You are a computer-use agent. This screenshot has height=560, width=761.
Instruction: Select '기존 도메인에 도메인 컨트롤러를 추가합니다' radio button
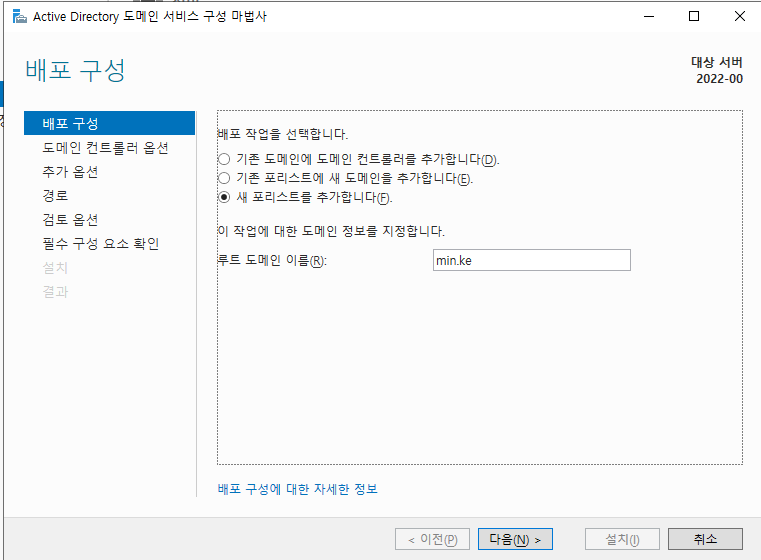224,159
